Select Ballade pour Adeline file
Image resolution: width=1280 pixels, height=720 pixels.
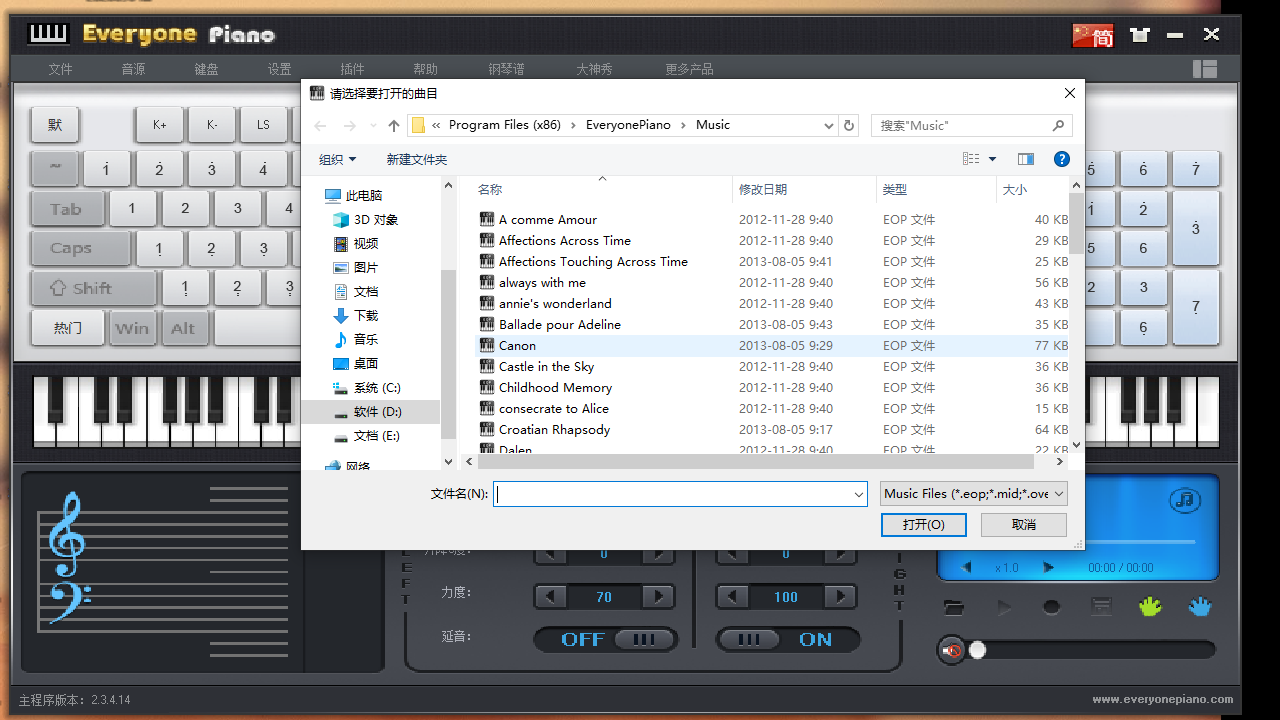[560, 324]
